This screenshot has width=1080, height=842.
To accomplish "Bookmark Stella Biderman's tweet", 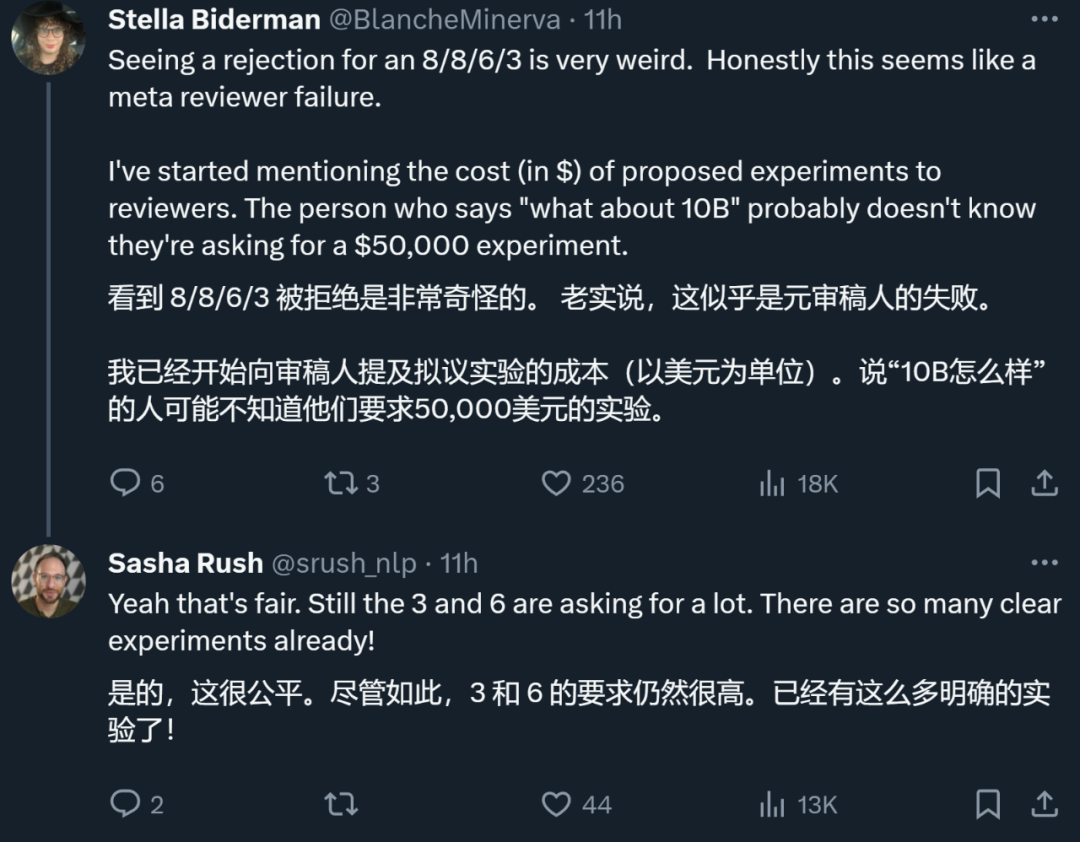I will coord(987,483).
